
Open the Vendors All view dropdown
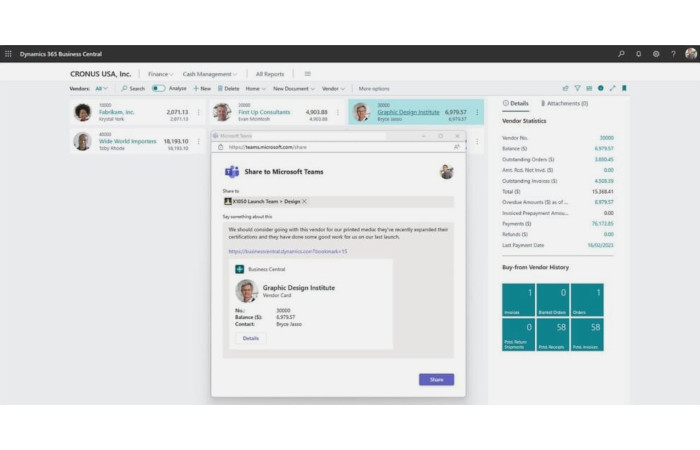click(101, 88)
